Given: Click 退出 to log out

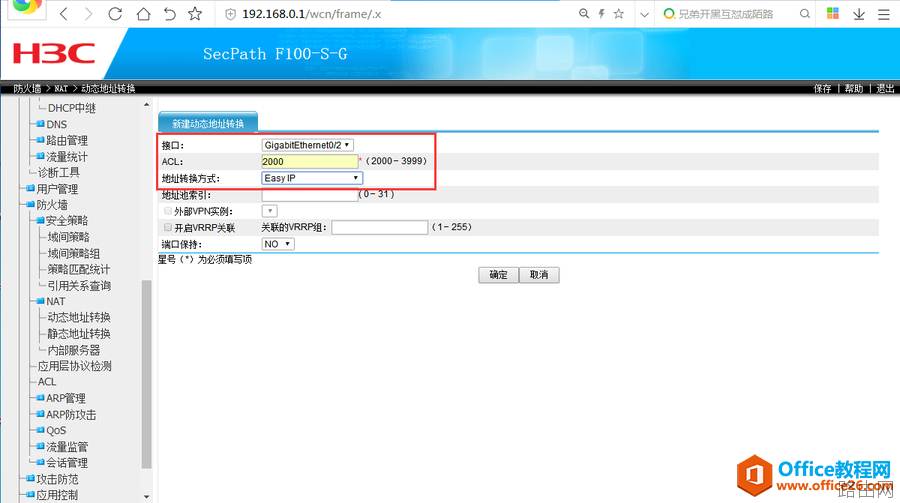Looking at the screenshot, I should coord(885,88).
